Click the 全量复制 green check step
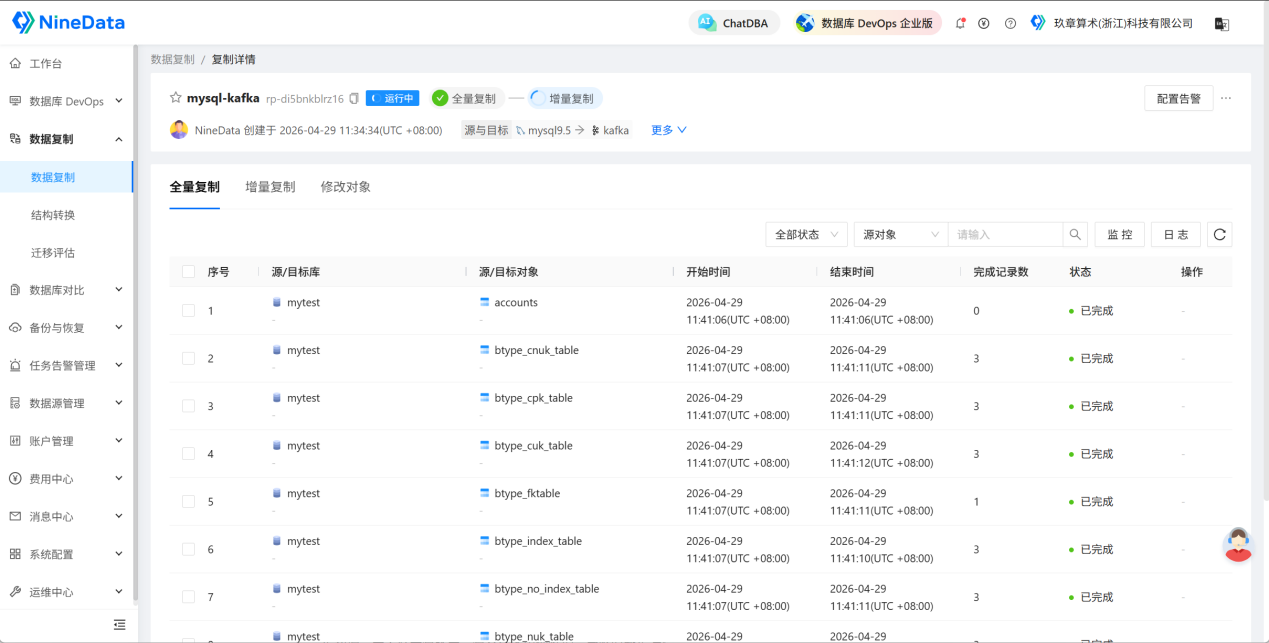1269x643 pixels. [465, 98]
